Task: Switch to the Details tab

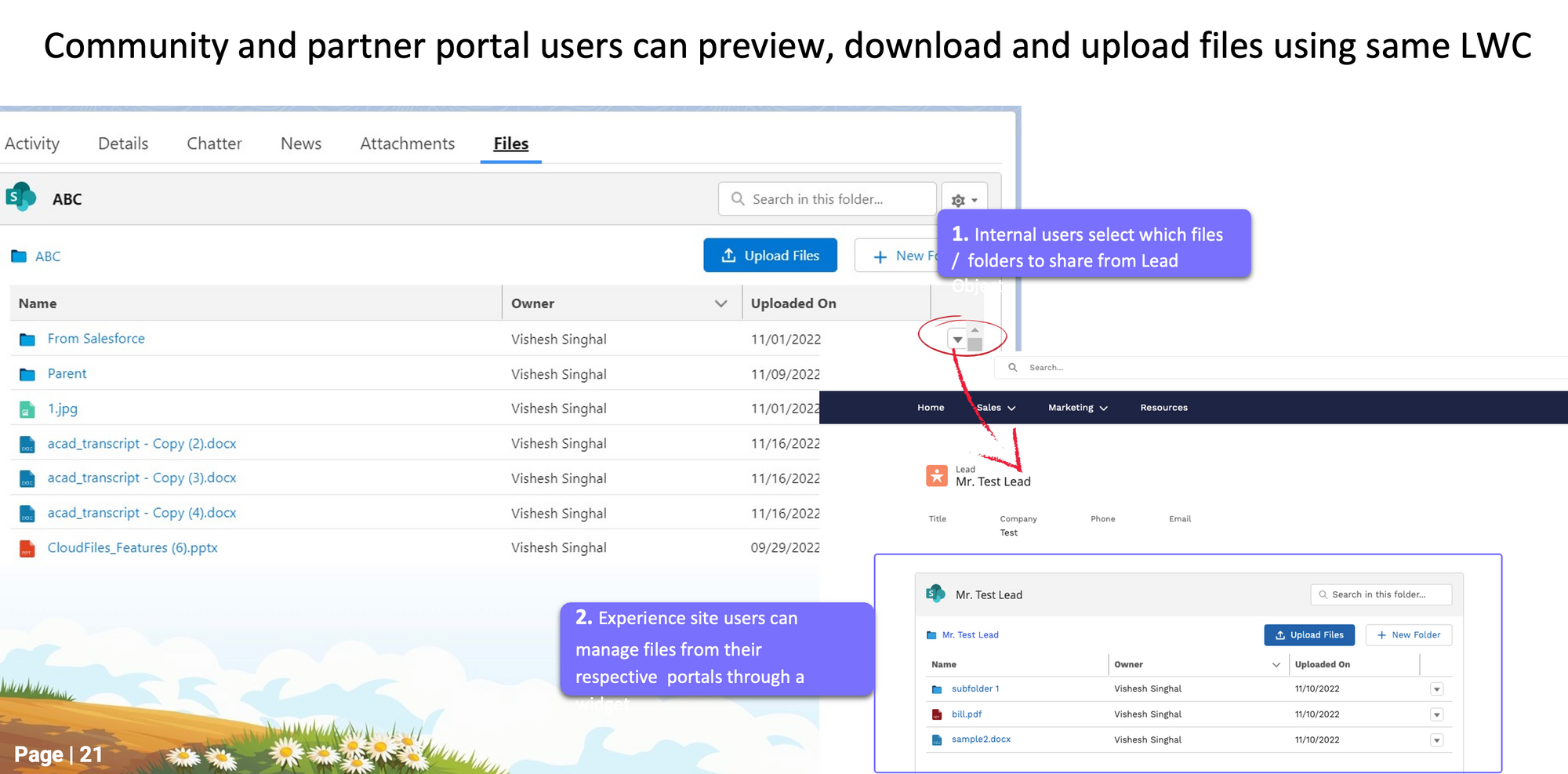Action: coord(123,144)
